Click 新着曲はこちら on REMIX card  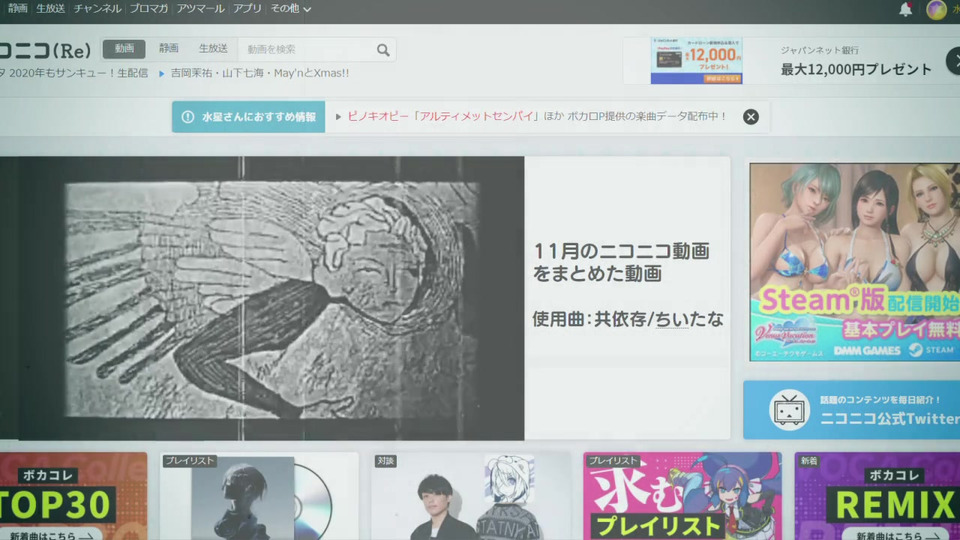pos(898,536)
